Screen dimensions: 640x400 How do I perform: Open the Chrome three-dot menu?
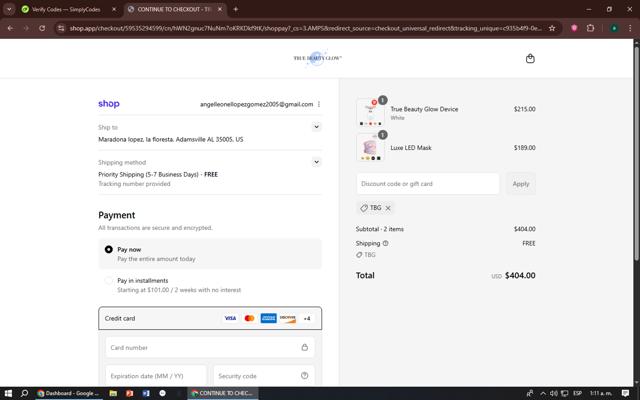pyautogui.click(x=630, y=28)
